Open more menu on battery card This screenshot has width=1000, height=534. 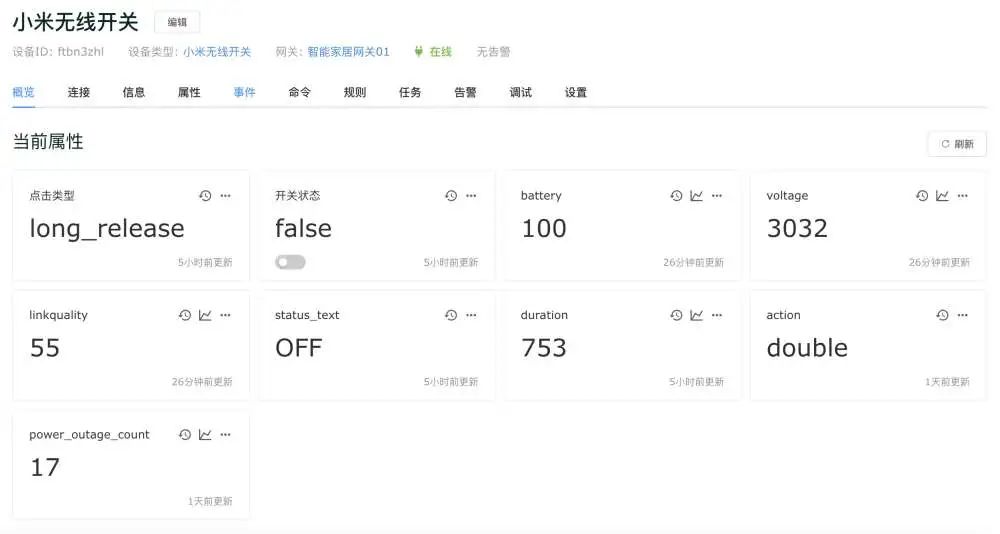717,196
